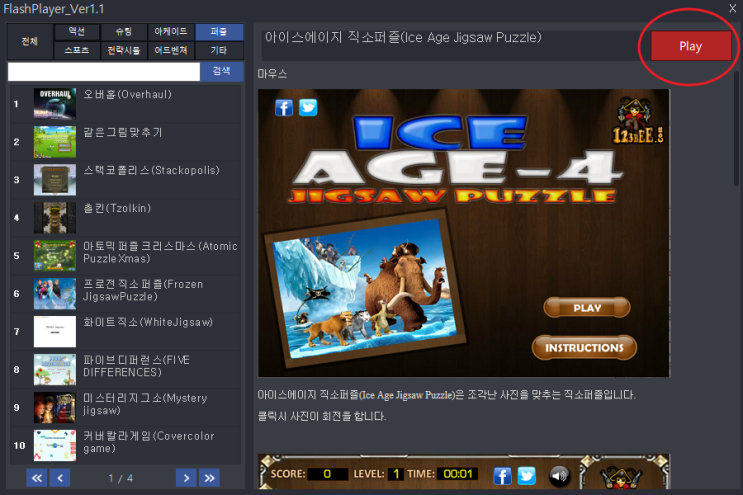Select Atomic Puzzle Xmas title text
The height and width of the screenshot is (495, 743).
click(x=160, y=252)
